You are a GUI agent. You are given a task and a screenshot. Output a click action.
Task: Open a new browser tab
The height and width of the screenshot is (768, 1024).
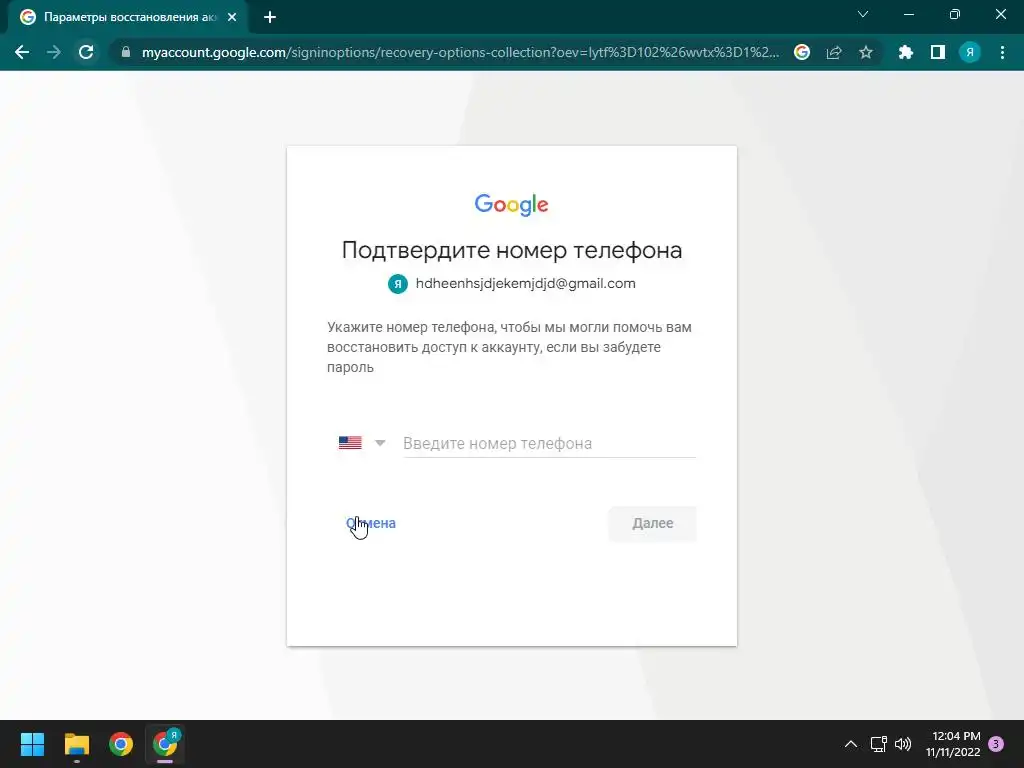pyautogui.click(x=270, y=18)
